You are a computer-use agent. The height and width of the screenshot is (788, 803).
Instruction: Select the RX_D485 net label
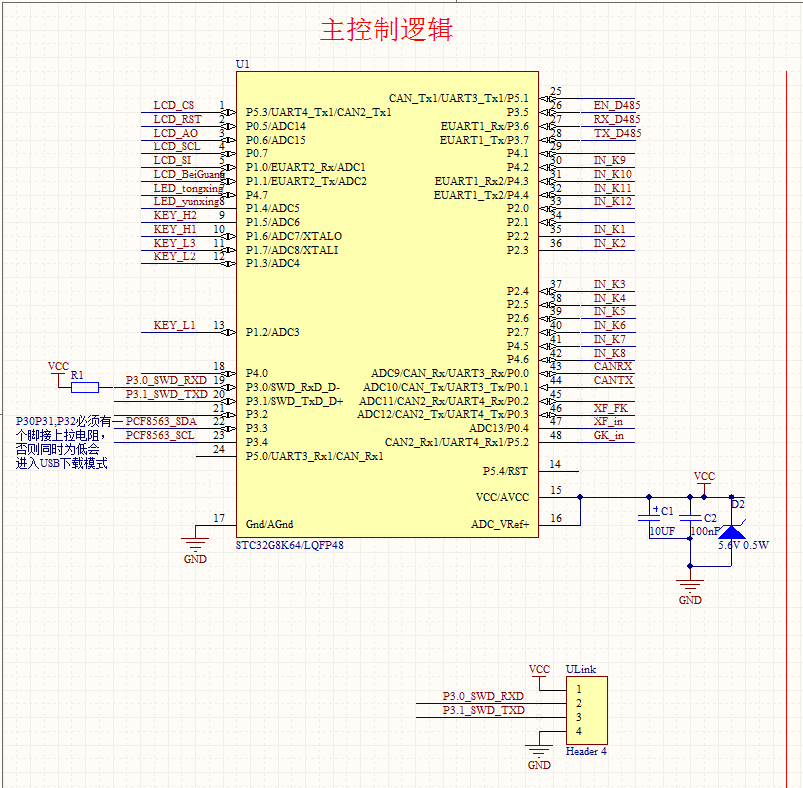point(617,119)
